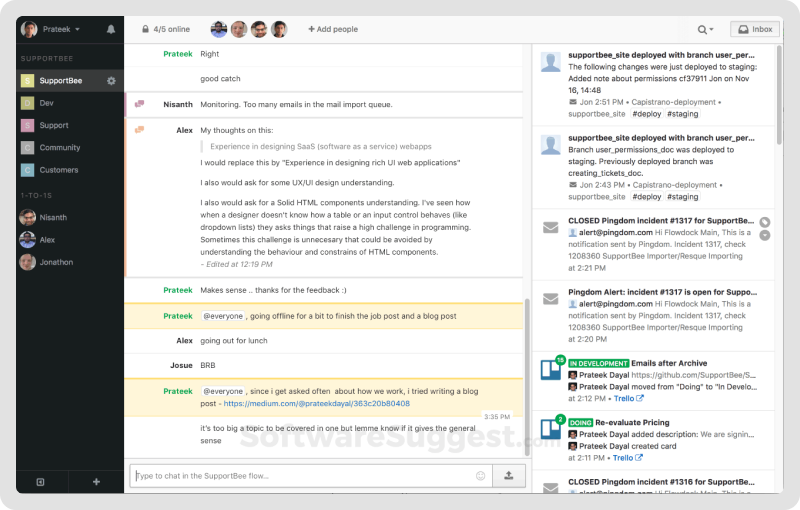
Task: Open 'Re-evaluate Pricing' card title
Action: coord(632,422)
